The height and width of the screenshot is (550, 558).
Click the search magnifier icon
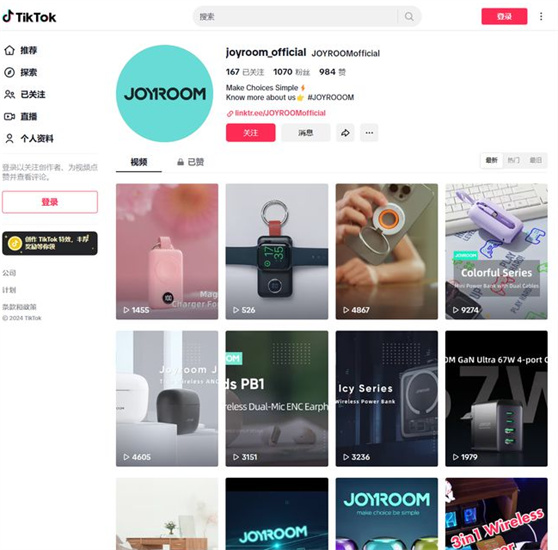click(x=409, y=16)
